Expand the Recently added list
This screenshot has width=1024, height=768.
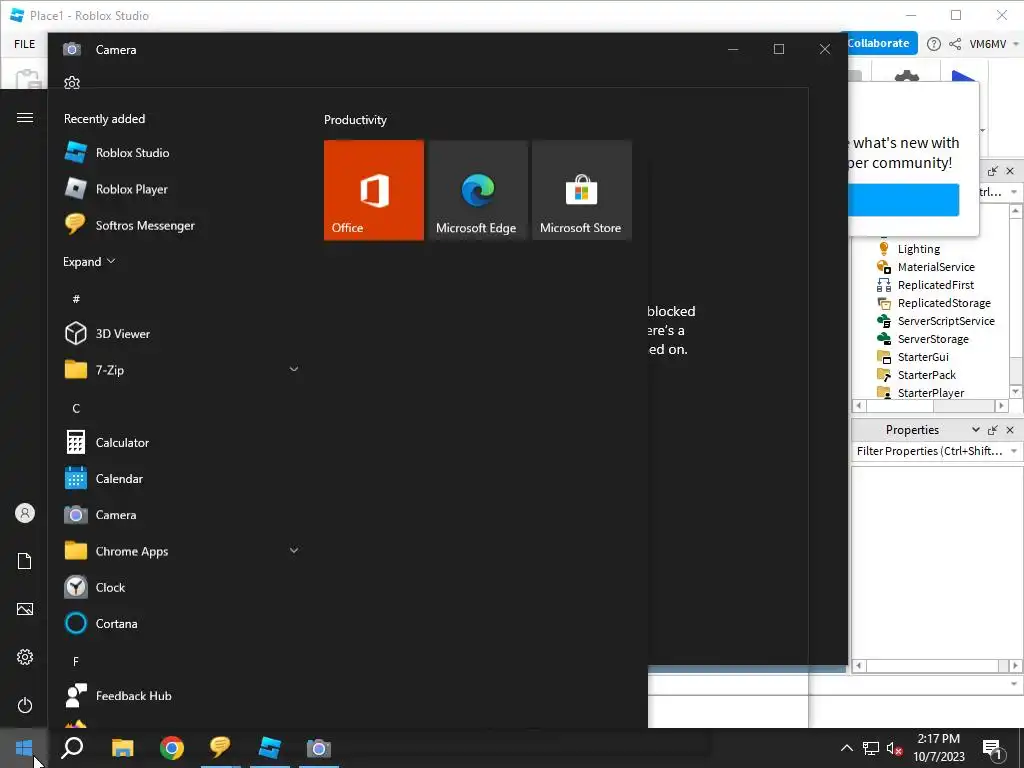[89, 261]
